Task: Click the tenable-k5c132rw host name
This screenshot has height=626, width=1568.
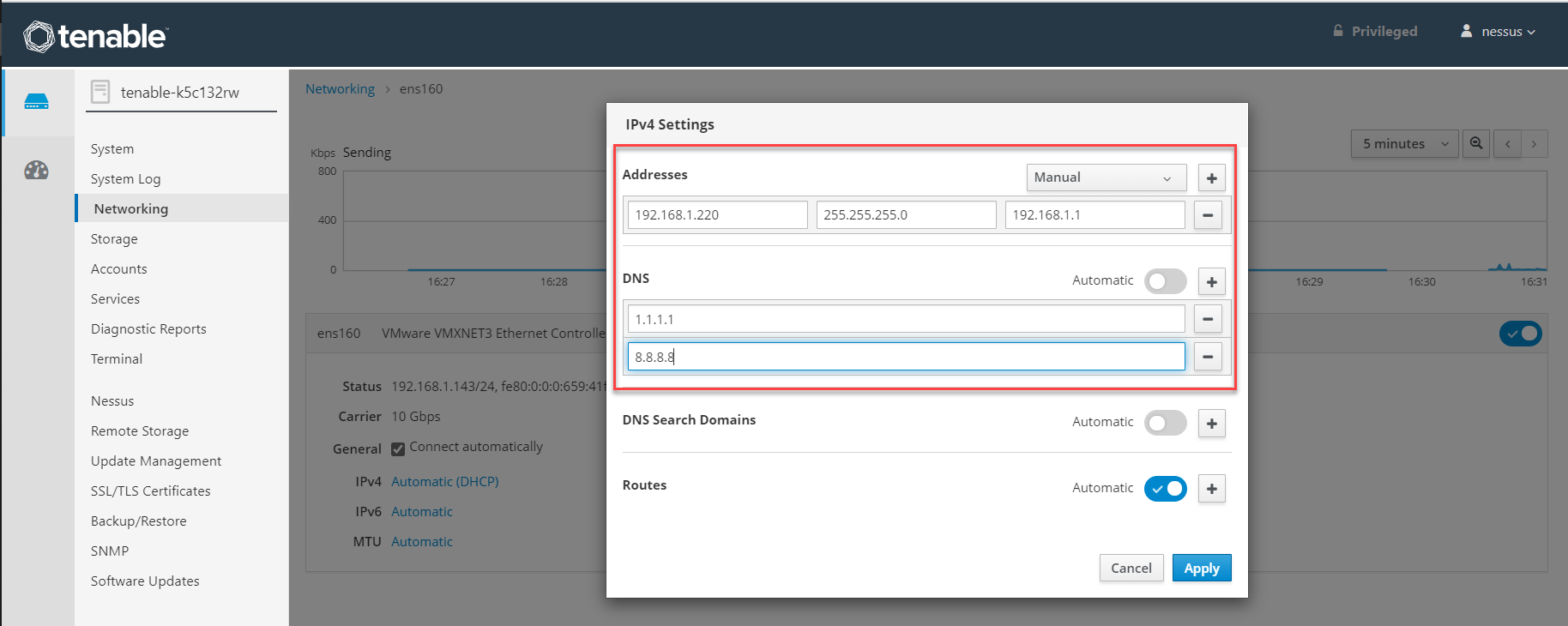Action: pos(180,93)
